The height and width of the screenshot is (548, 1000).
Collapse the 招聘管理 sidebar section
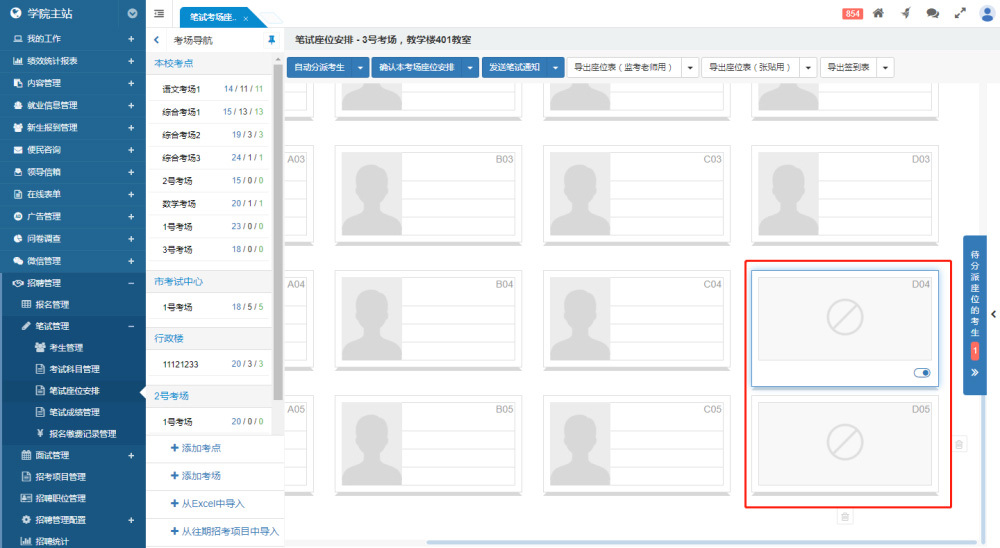coord(131,283)
